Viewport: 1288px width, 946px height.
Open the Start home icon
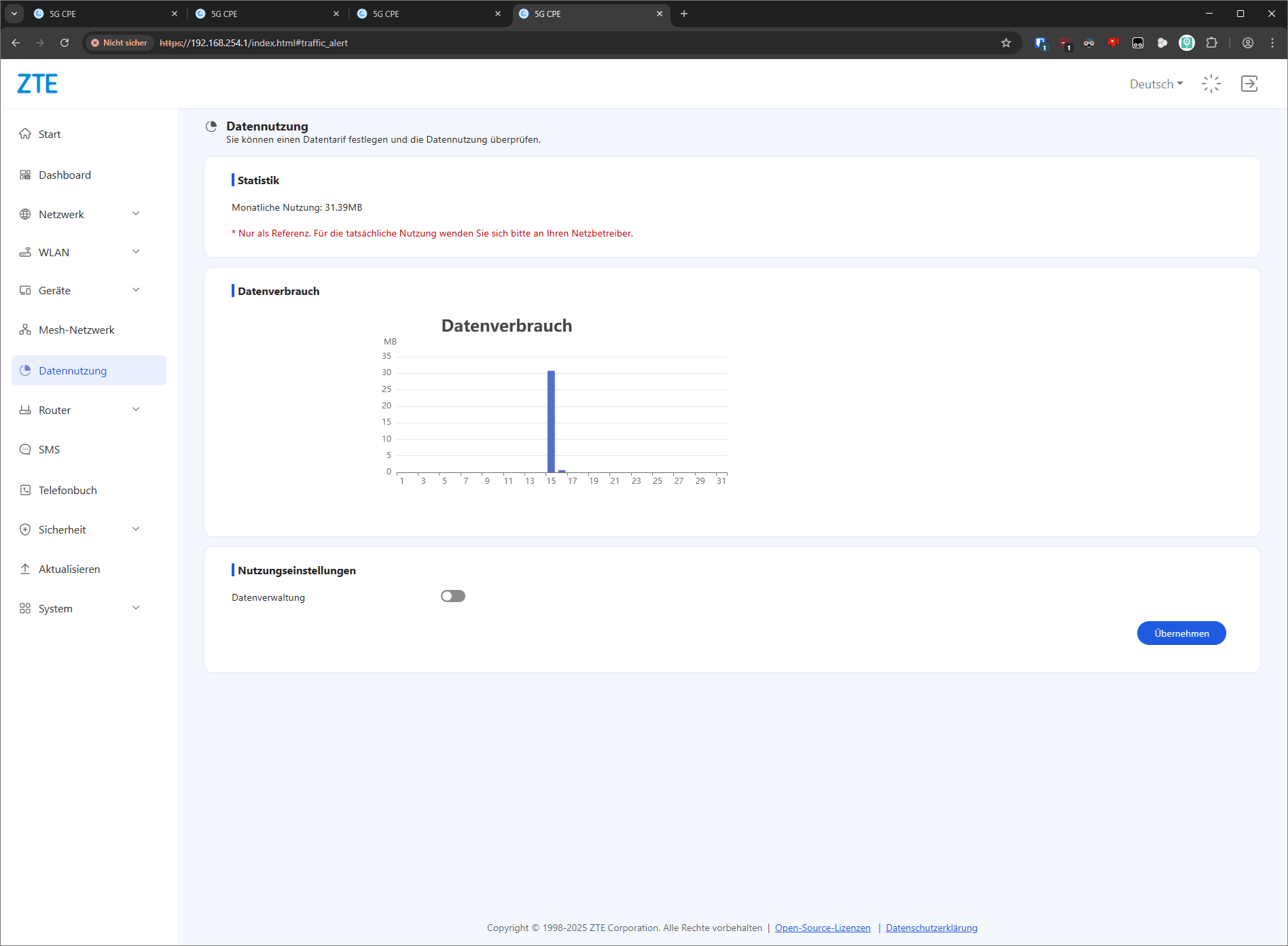point(25,134)
